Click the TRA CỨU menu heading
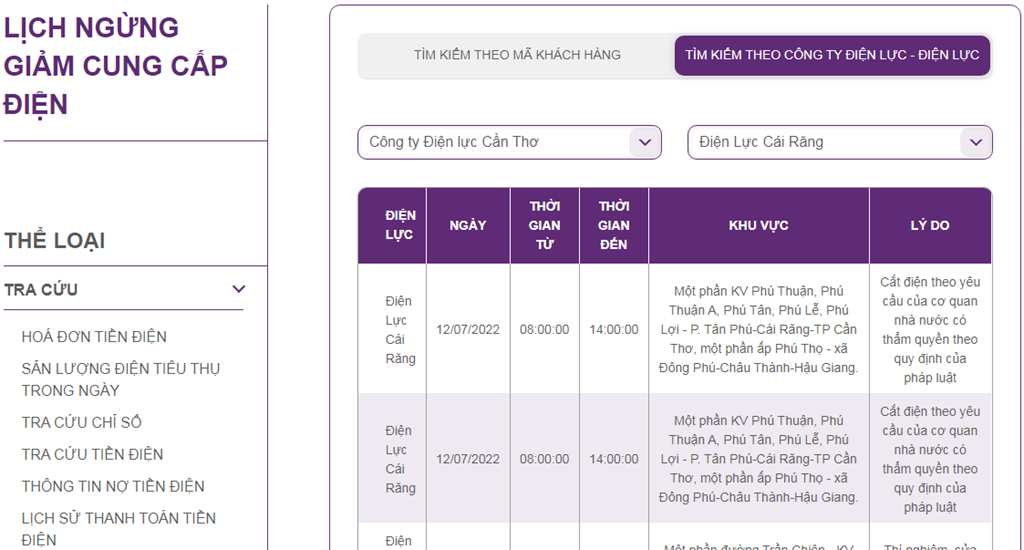Image resolution: width=1024 pixels, height=550 pixels. pyautogui.click(x=41, y=289)
